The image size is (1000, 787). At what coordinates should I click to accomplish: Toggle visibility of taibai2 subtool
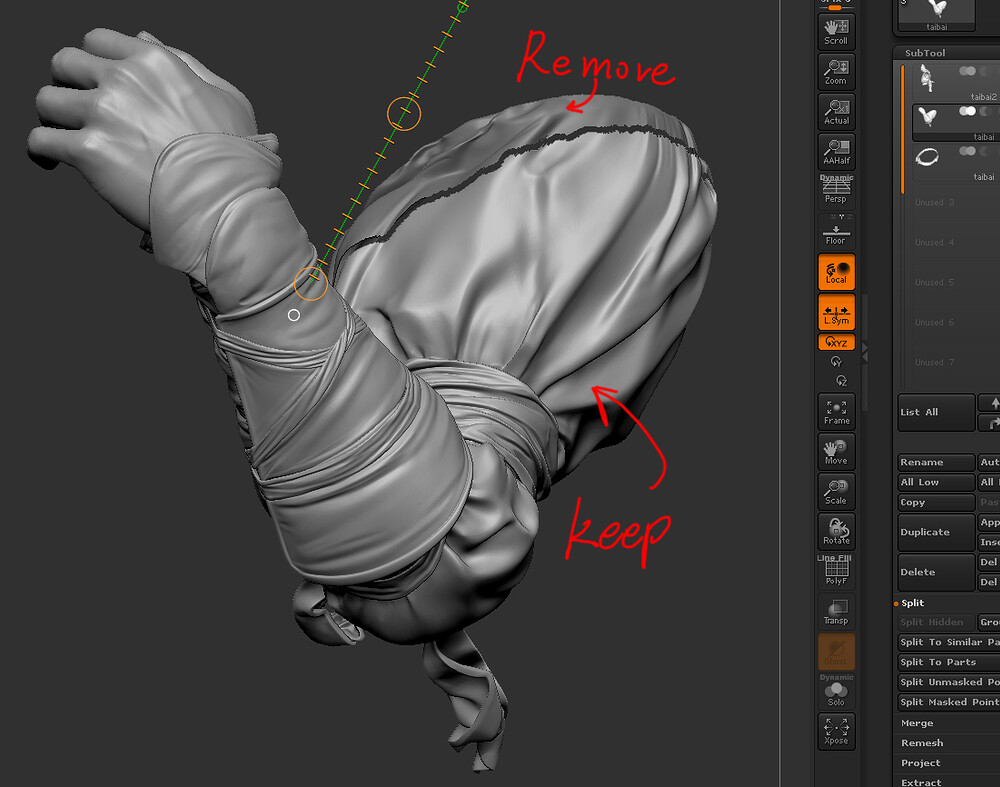tap(967, 71)
